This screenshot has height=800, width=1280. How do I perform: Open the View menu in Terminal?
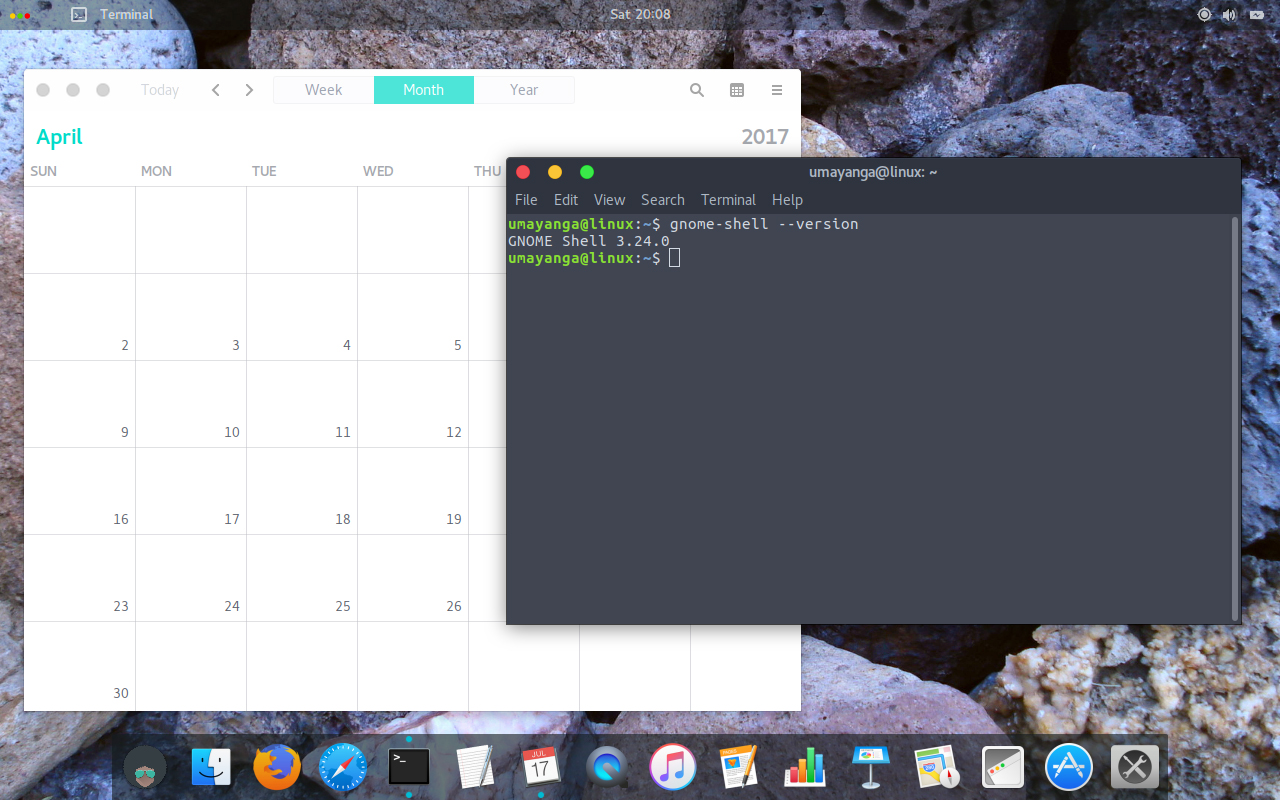point(609,200)
